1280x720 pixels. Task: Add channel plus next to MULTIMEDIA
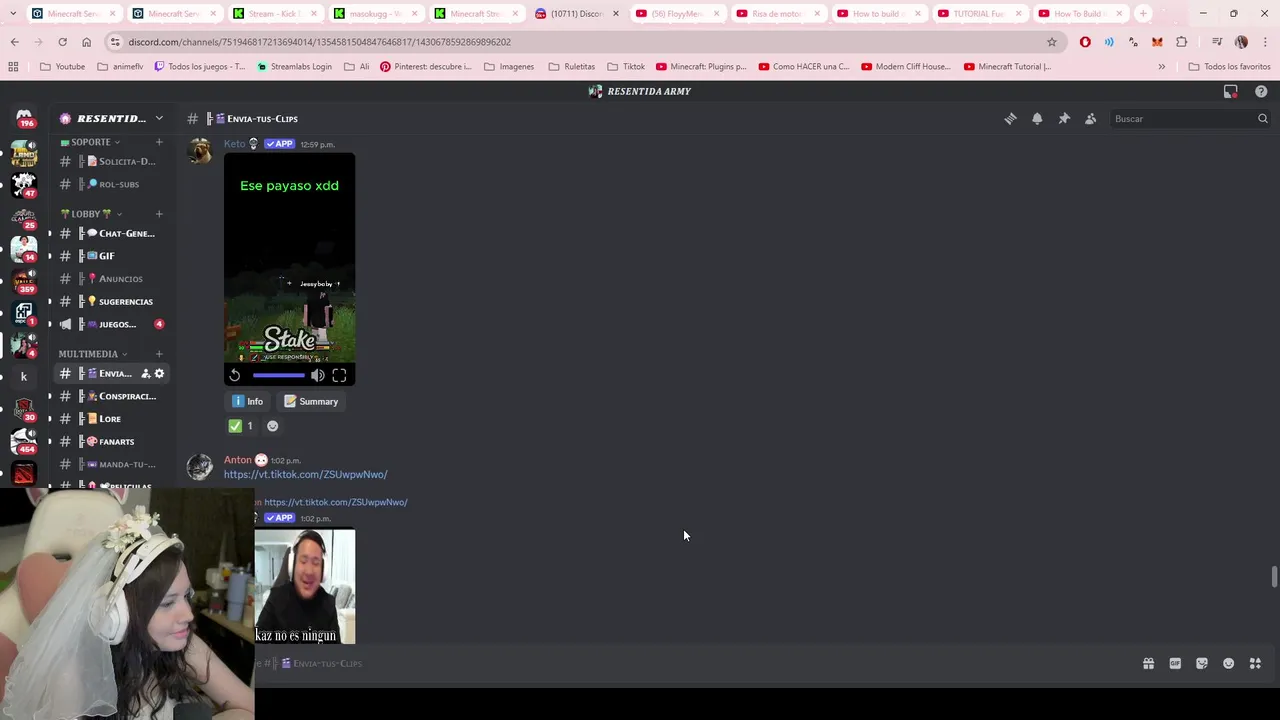coord(159,354)
